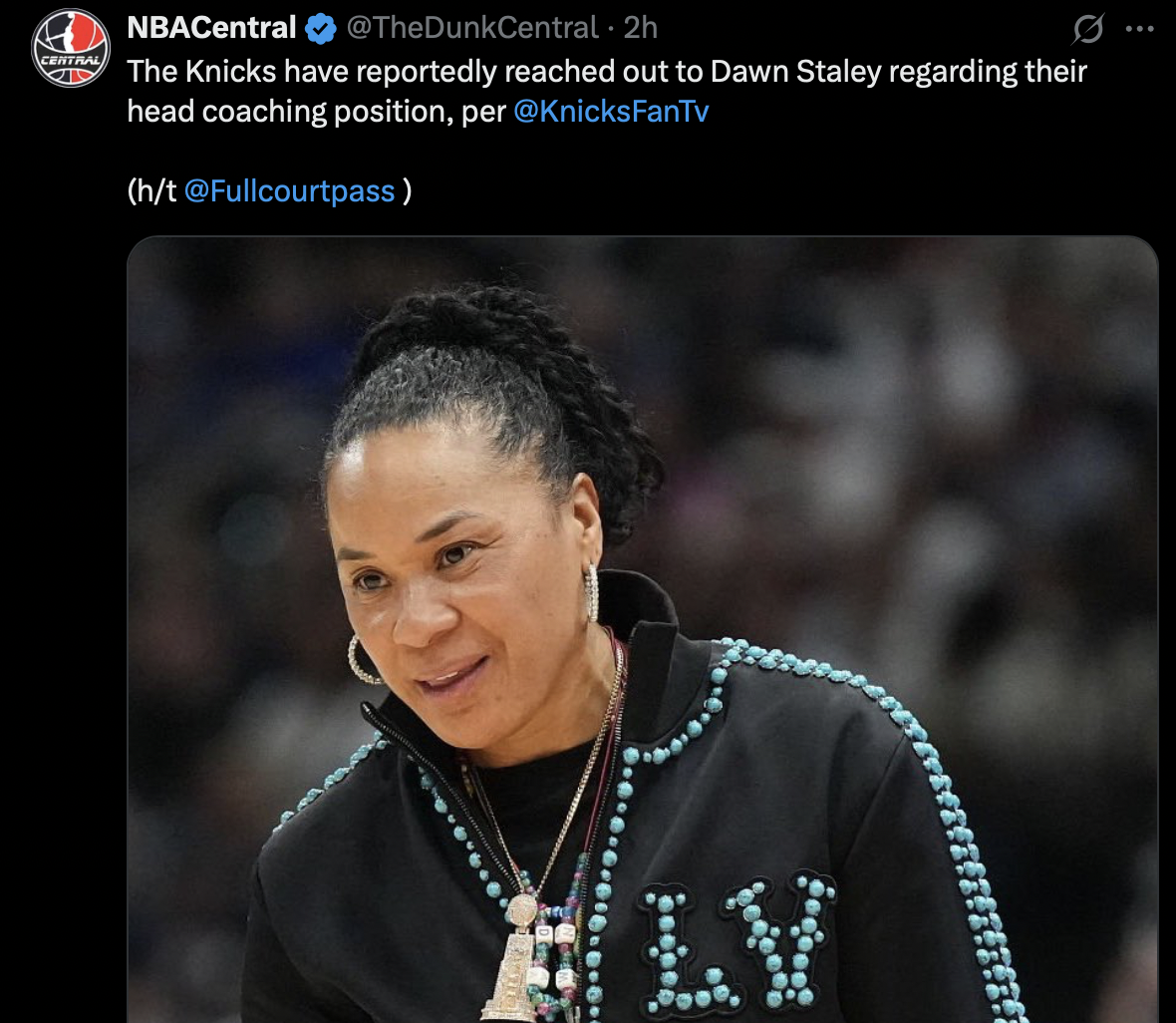Image resolution: width=1176 pixels, height=1023 pixels.
Task: Open the three-dot more options menu
Action: [x=1139, y=29]
